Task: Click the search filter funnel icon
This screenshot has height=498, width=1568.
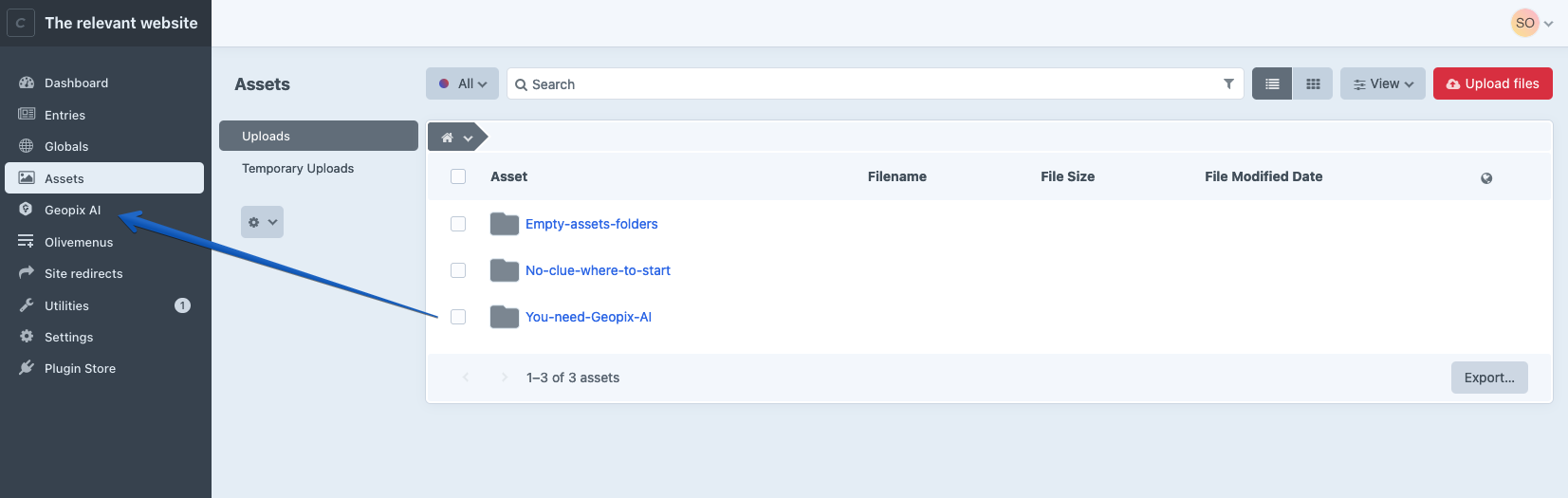Action: click(1228, 83)
